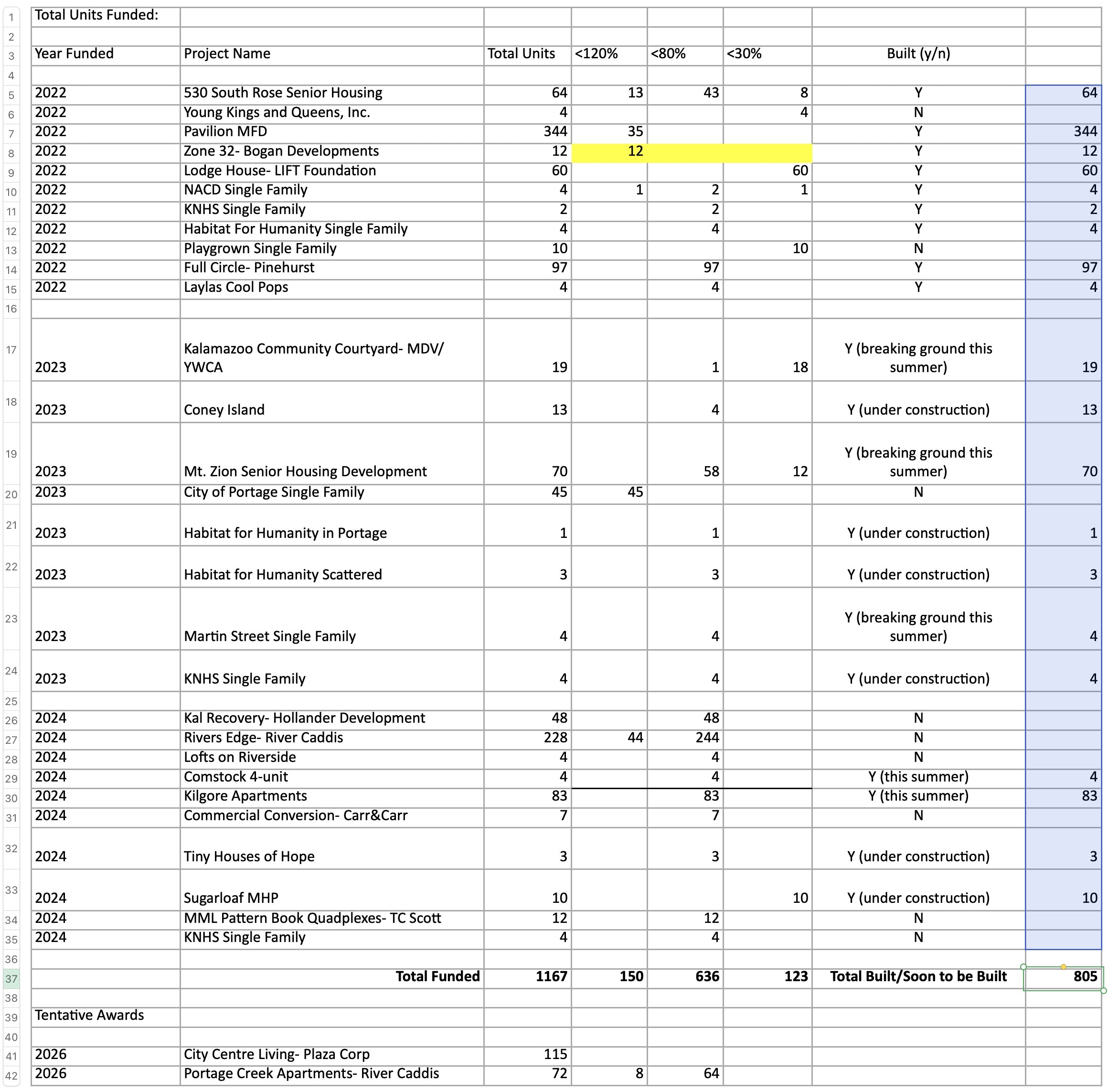1108x1092 pixels.
Task: Select the yellow highlighted cell containing 12
Action: 609,151
